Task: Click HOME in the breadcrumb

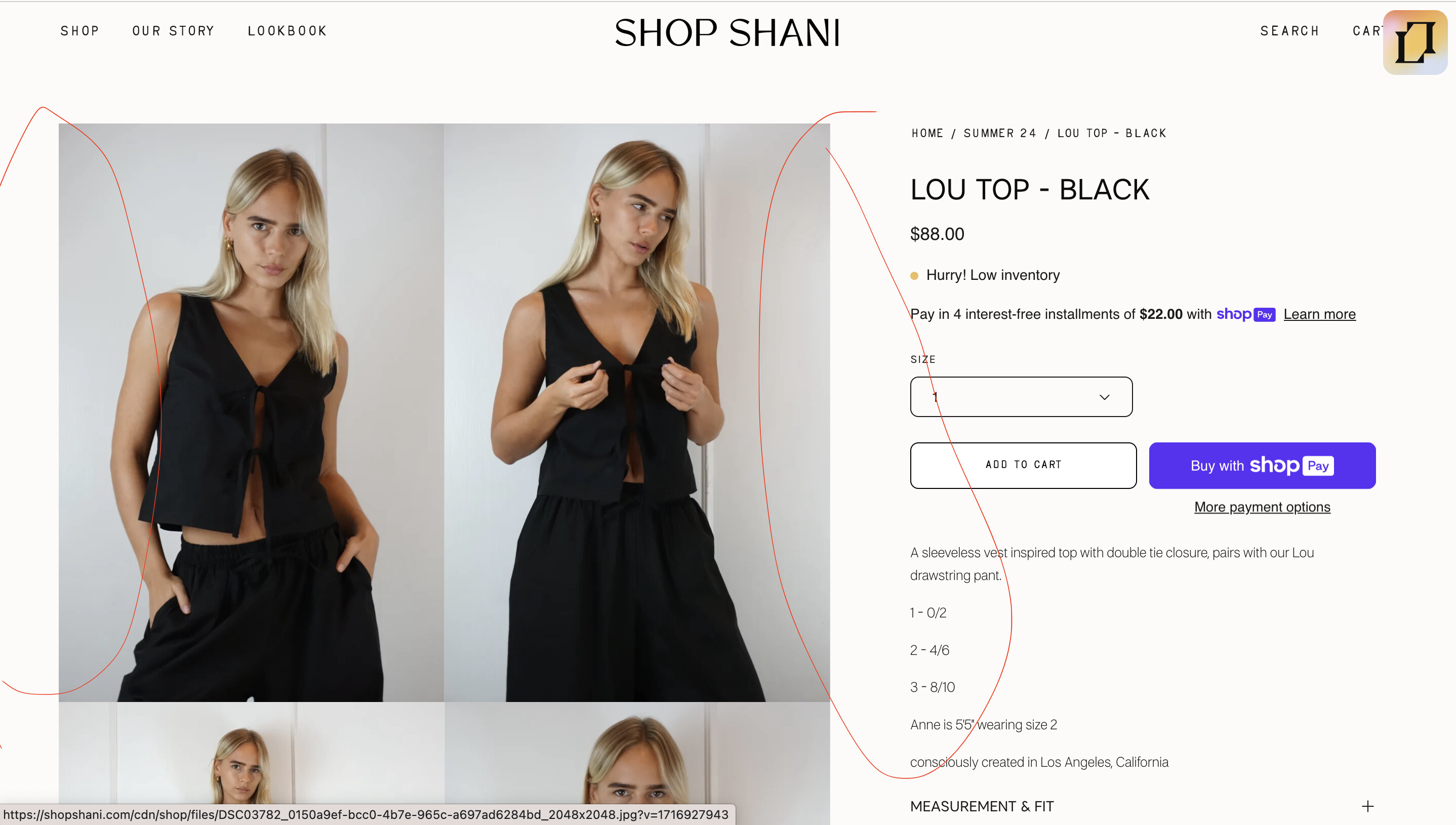Action: point(927,133)
